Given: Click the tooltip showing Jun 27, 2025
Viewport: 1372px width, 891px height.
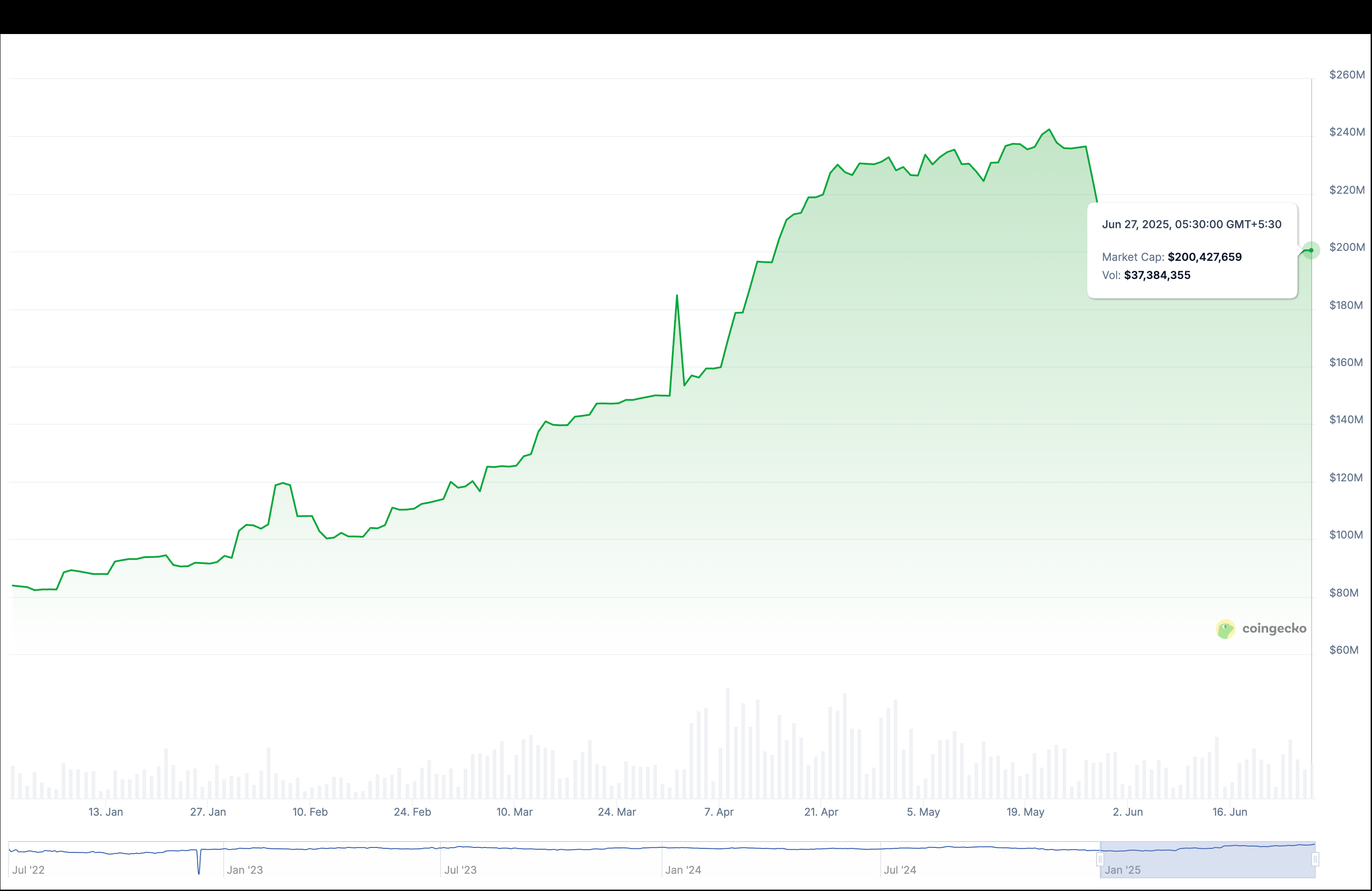Looking at the screenshot, I should tap(1191, 225).
